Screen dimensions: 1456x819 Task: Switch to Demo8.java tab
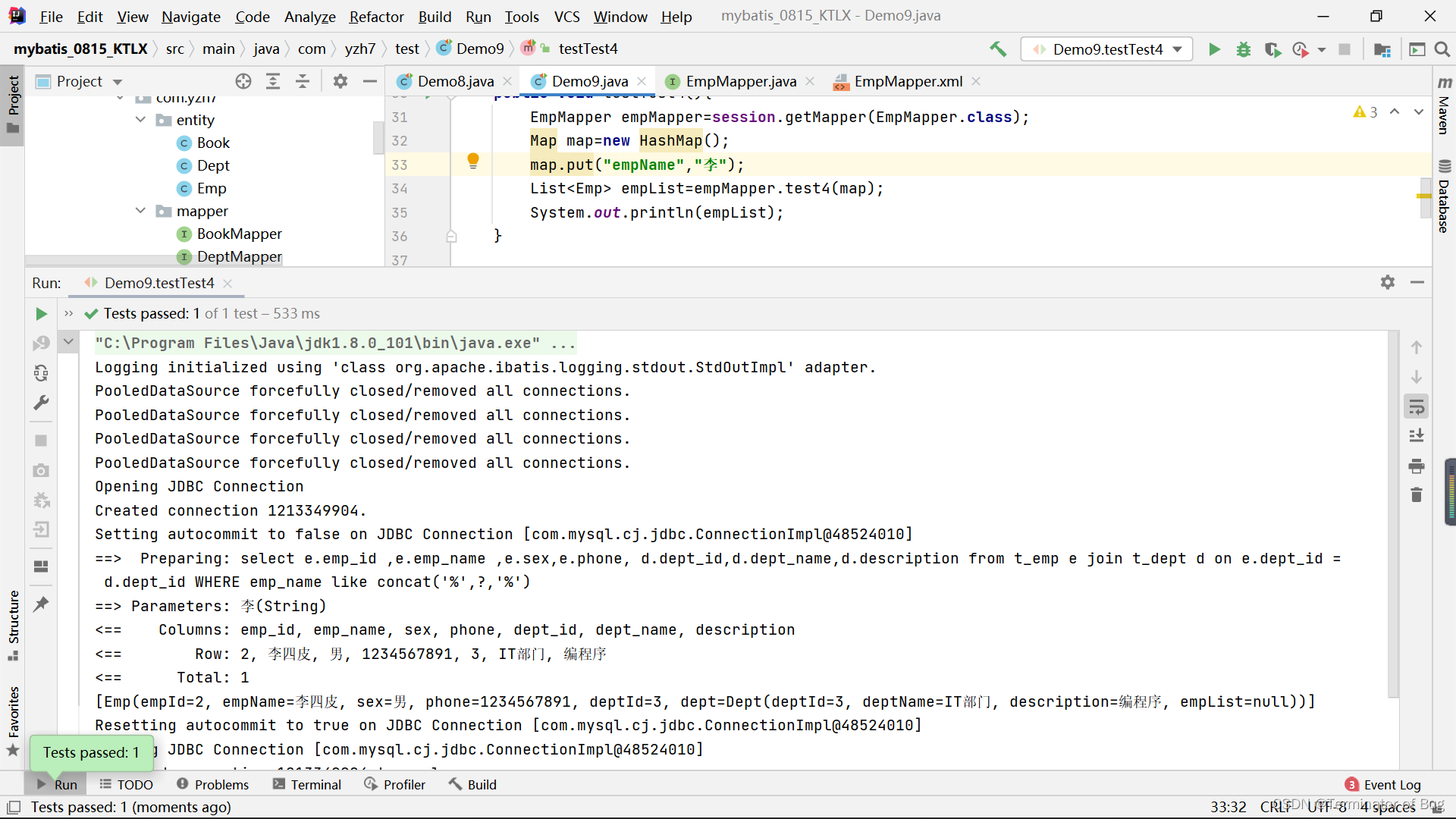[x=454, y=81]
